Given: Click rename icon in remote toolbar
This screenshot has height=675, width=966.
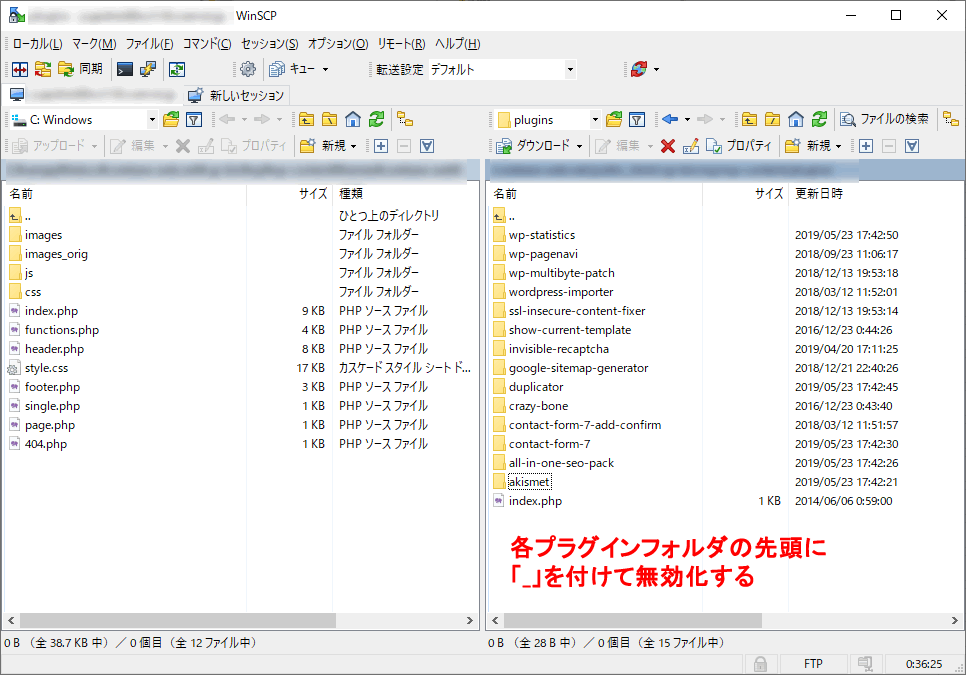Looking at the screenshot, I should (691, 145).
